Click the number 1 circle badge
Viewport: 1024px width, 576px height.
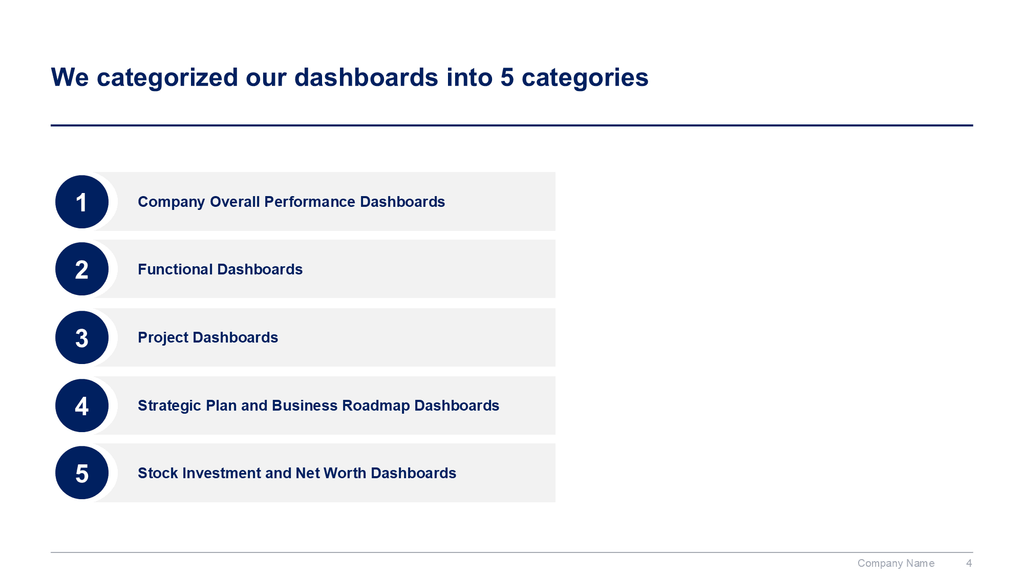click(81, 202)
